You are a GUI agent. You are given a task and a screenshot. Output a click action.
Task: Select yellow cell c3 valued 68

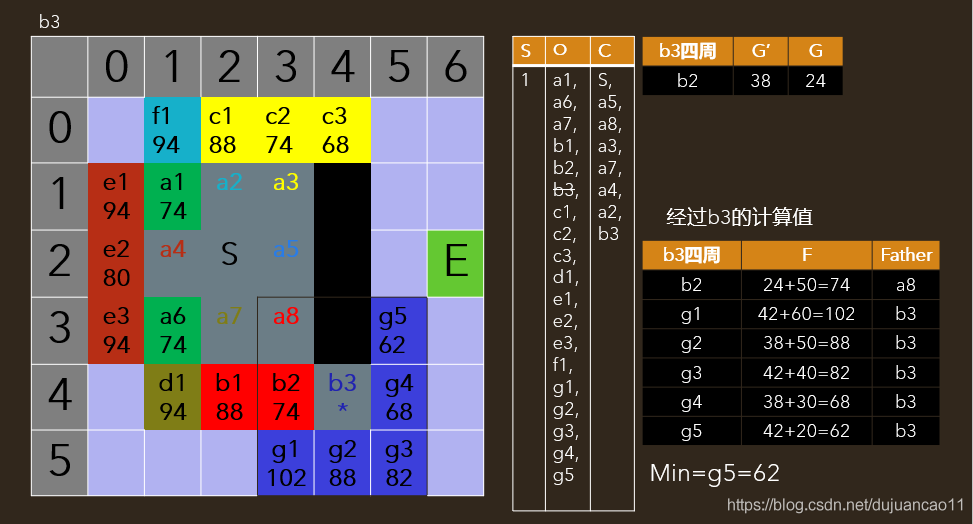[x=342, y=130]
